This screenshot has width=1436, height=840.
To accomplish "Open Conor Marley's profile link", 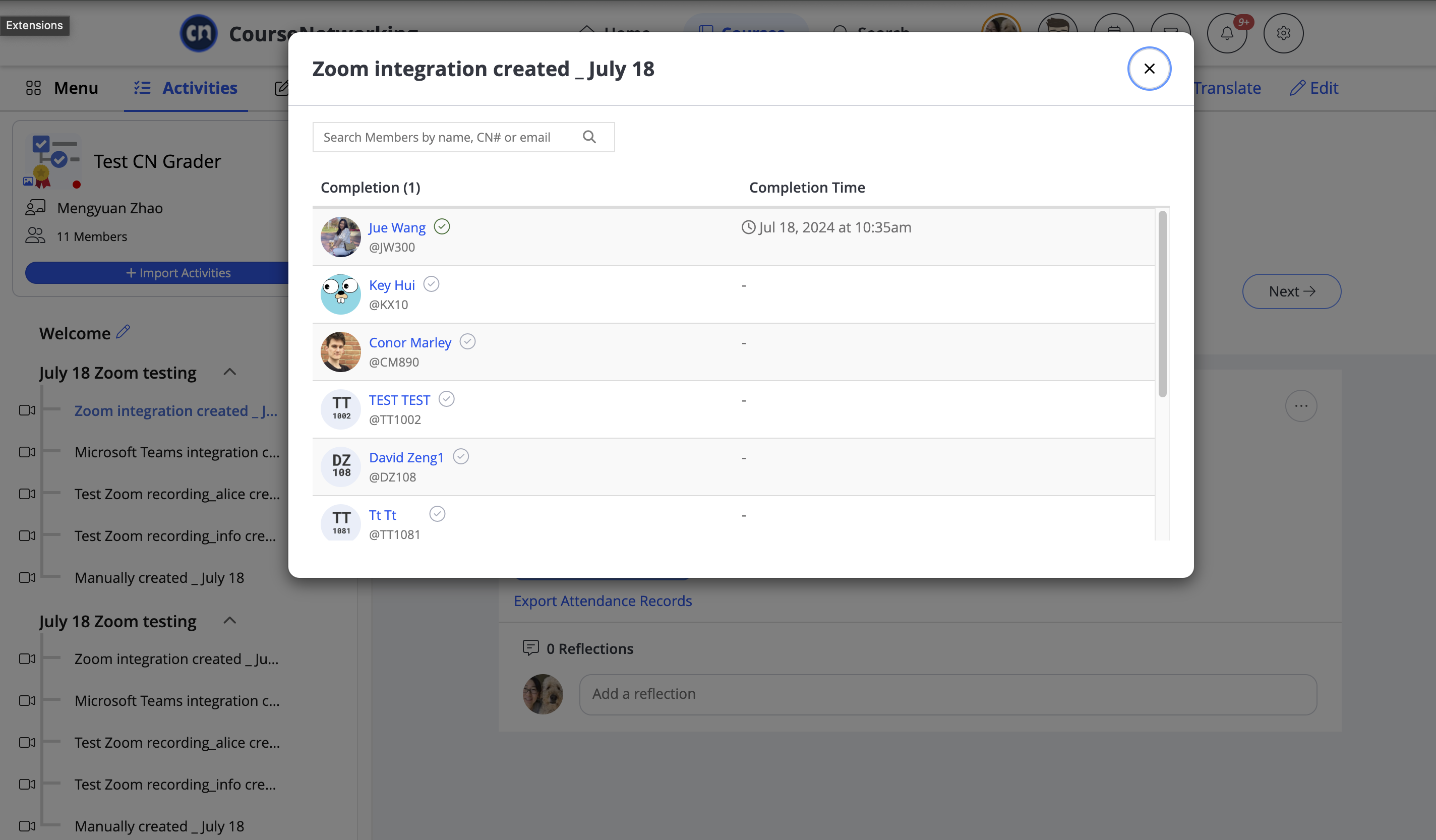I will (410, 342).
